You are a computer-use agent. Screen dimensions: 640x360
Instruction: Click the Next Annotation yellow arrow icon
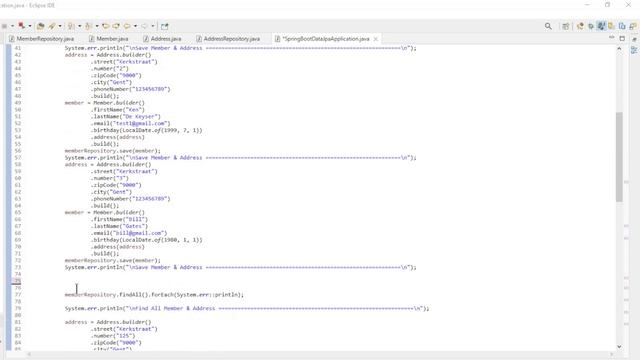pos(116,26)
